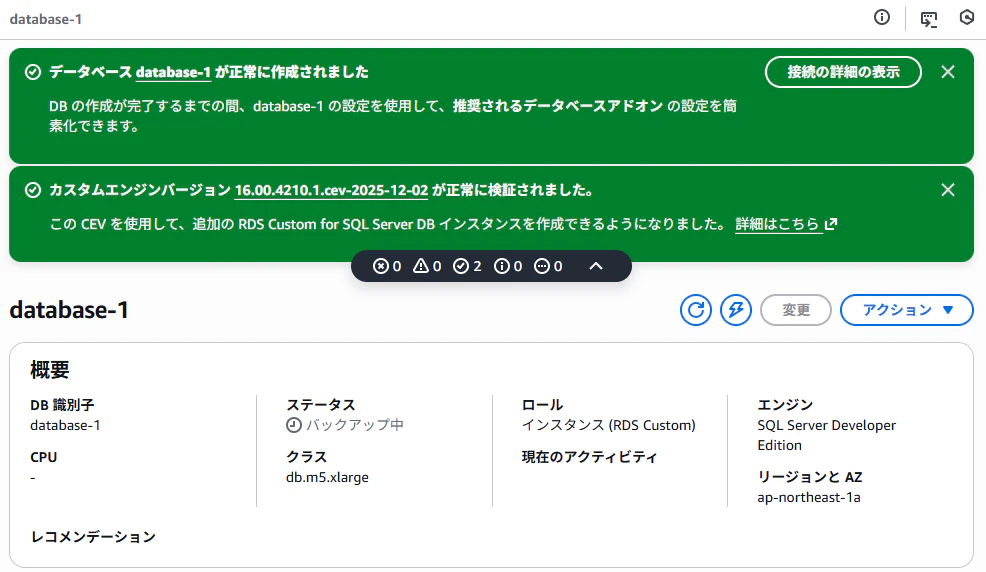Select DB identifier value database-1
986x572 pixels.
pos(65,426)
